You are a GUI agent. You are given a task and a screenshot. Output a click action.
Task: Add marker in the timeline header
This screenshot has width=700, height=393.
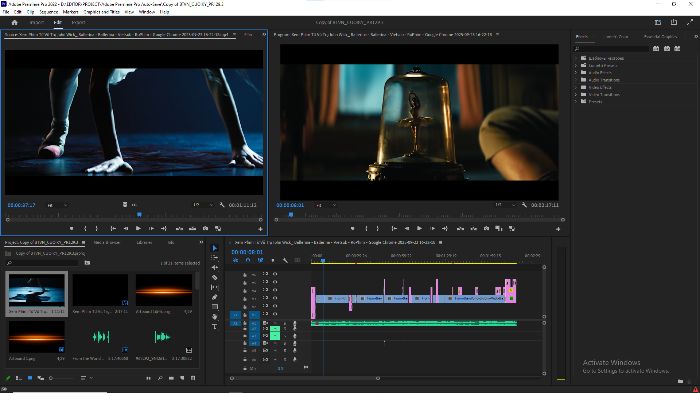[x=273, y=260]
